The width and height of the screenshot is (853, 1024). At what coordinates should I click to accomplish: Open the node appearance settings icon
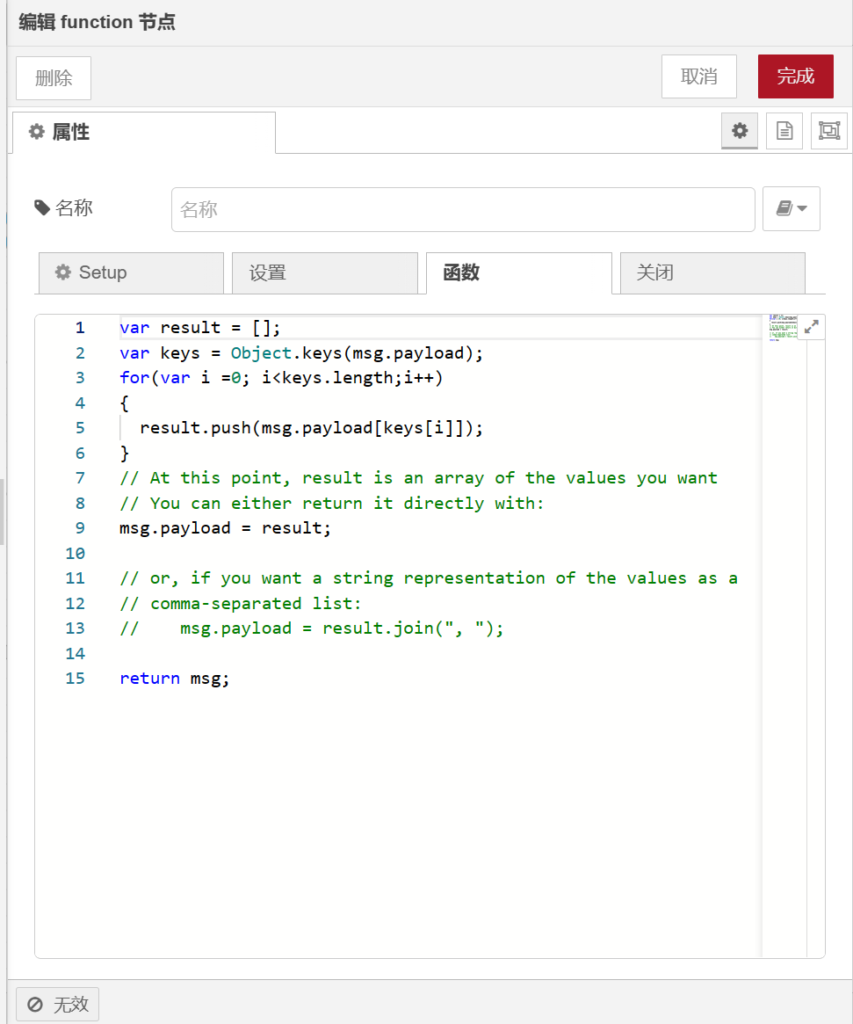pyautogui.click(x=828, y=131)
